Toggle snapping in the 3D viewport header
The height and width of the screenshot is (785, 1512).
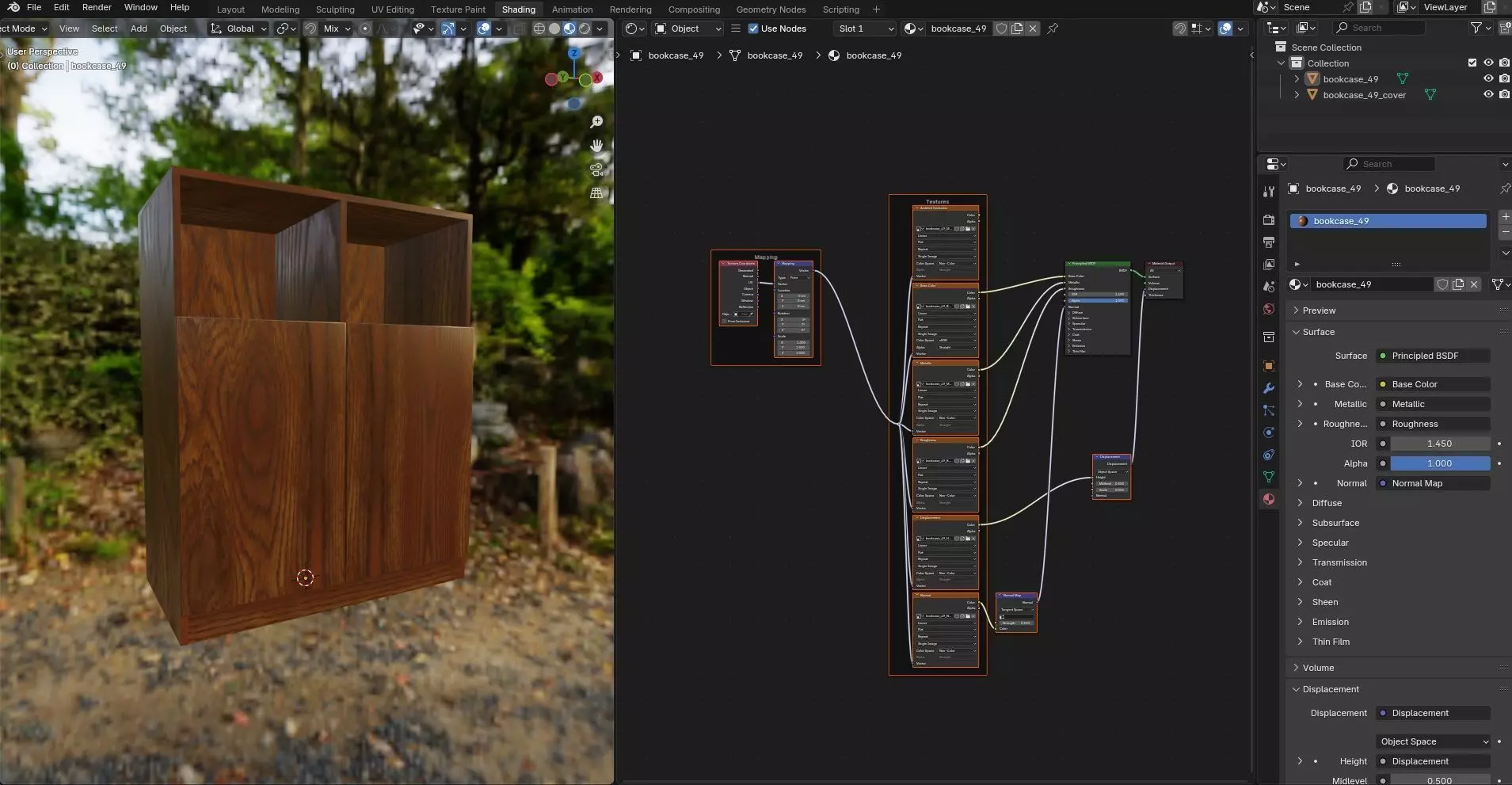point(310,29)
